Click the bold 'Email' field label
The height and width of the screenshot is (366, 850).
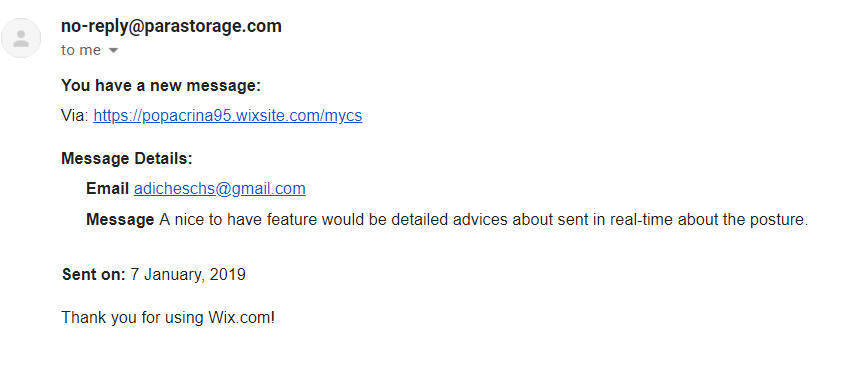click(x=107, y=188)
